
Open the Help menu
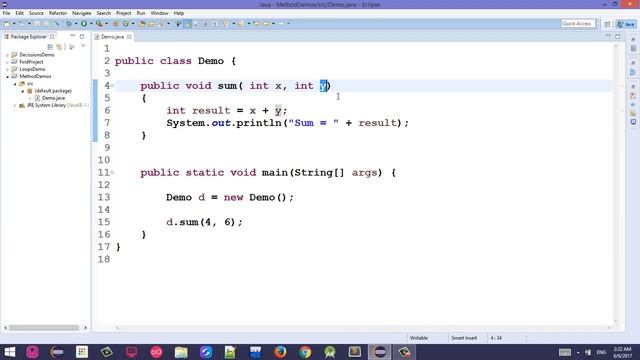pos(179,13)
